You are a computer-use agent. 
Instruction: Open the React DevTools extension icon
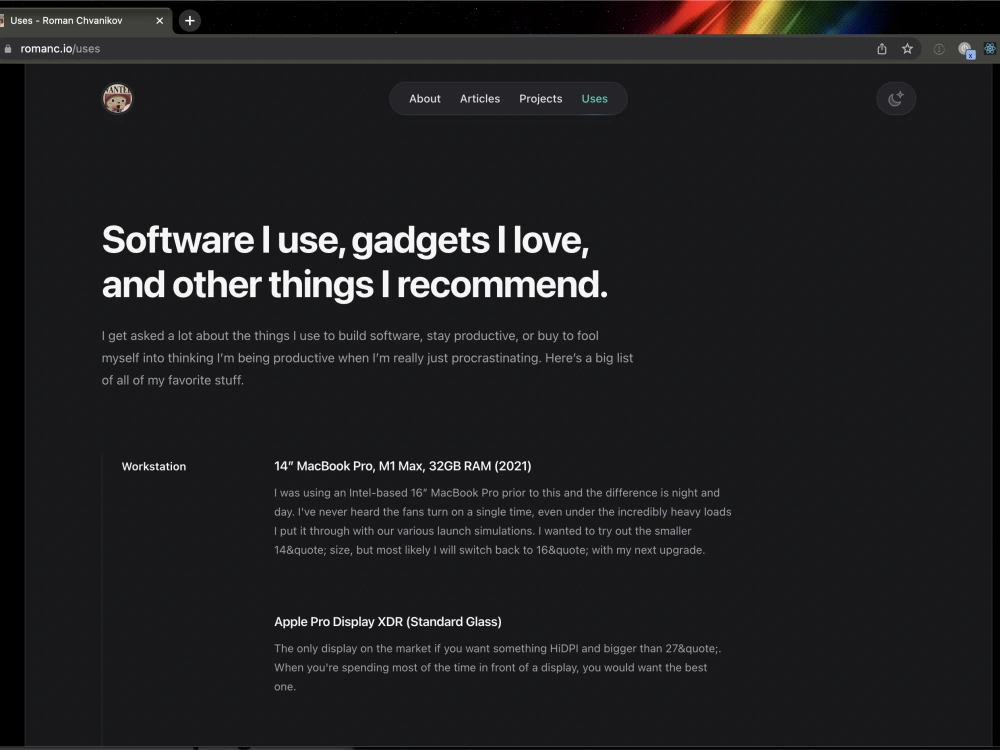point(990,48)
